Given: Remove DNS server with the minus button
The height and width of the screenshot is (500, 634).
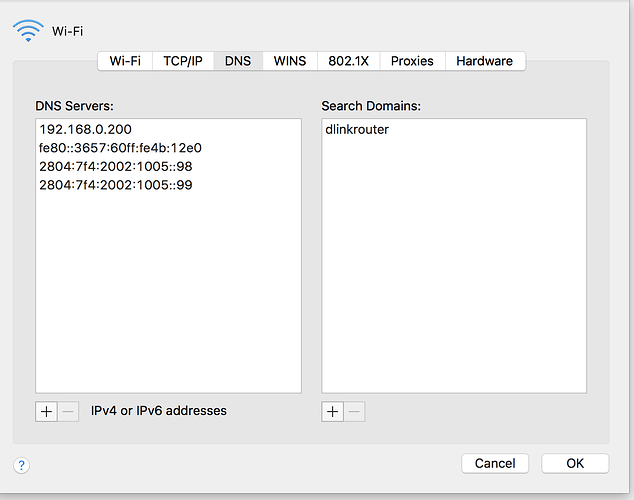Looking at the screenshot, I should click(68, 411).
